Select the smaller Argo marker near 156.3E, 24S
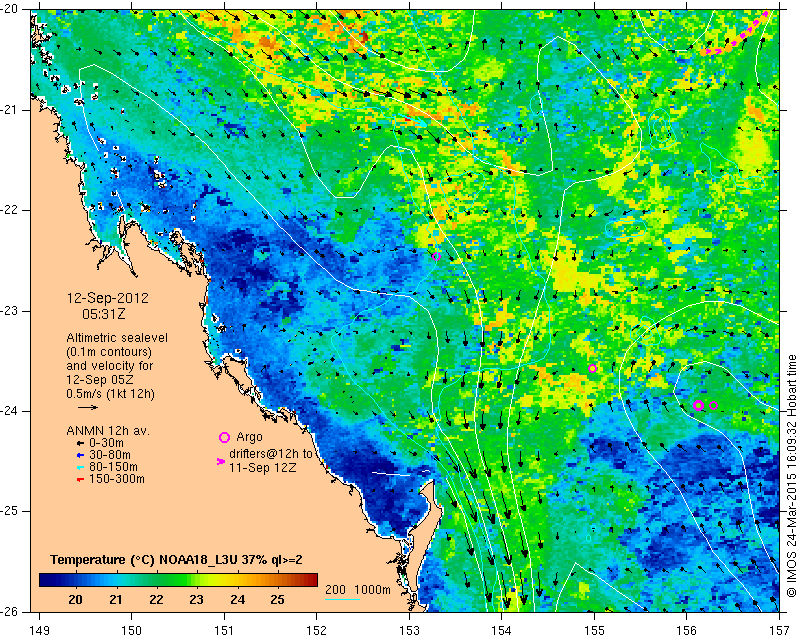 coord(714,406)
